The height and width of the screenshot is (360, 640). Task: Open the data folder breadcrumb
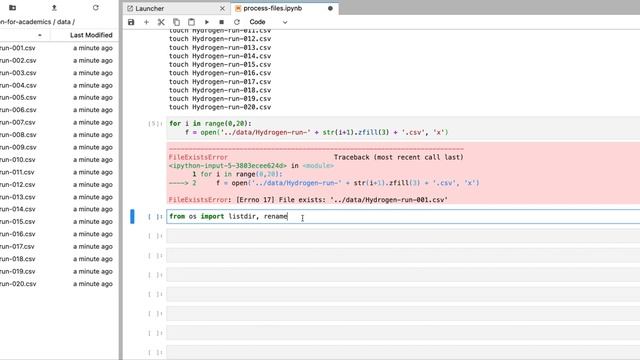click(63, 22)
